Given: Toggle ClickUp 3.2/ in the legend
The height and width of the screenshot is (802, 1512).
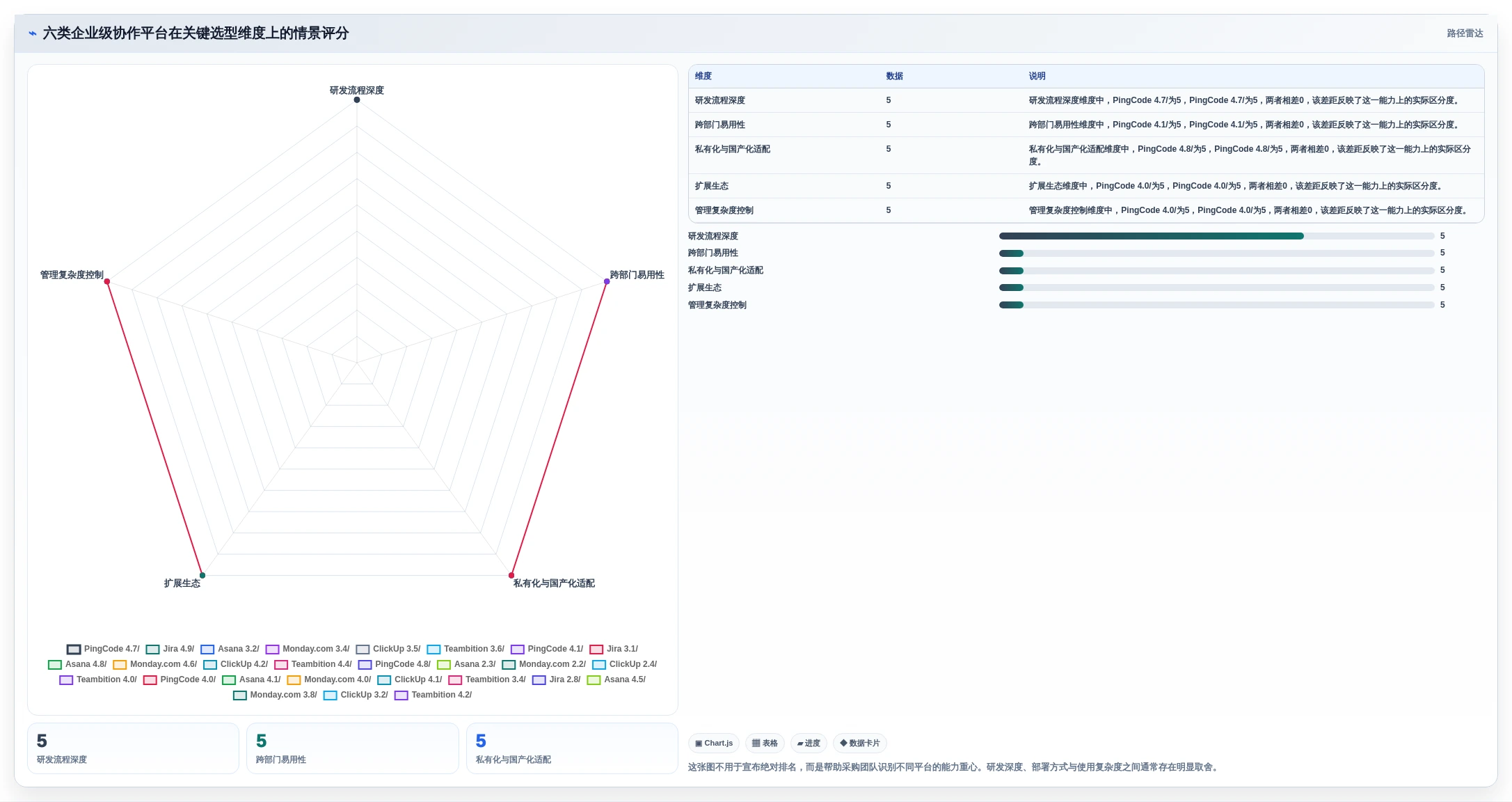Looking at the screenshot, I should coord(356,695).
